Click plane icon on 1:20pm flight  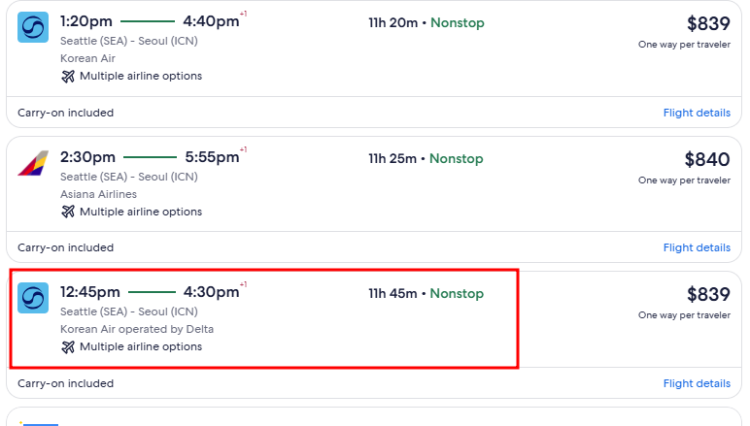click(x=68, y=76)
